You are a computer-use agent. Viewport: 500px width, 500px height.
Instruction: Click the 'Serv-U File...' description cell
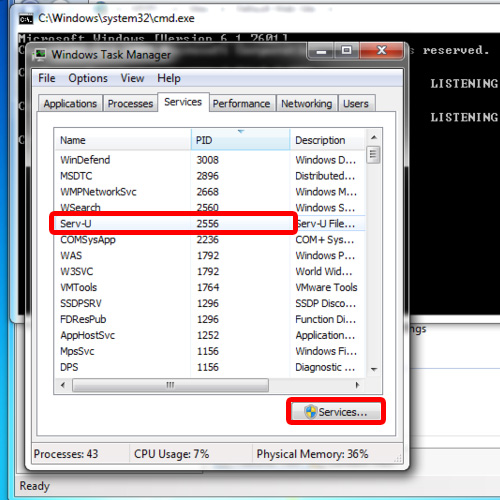click(x=325, y=224)
